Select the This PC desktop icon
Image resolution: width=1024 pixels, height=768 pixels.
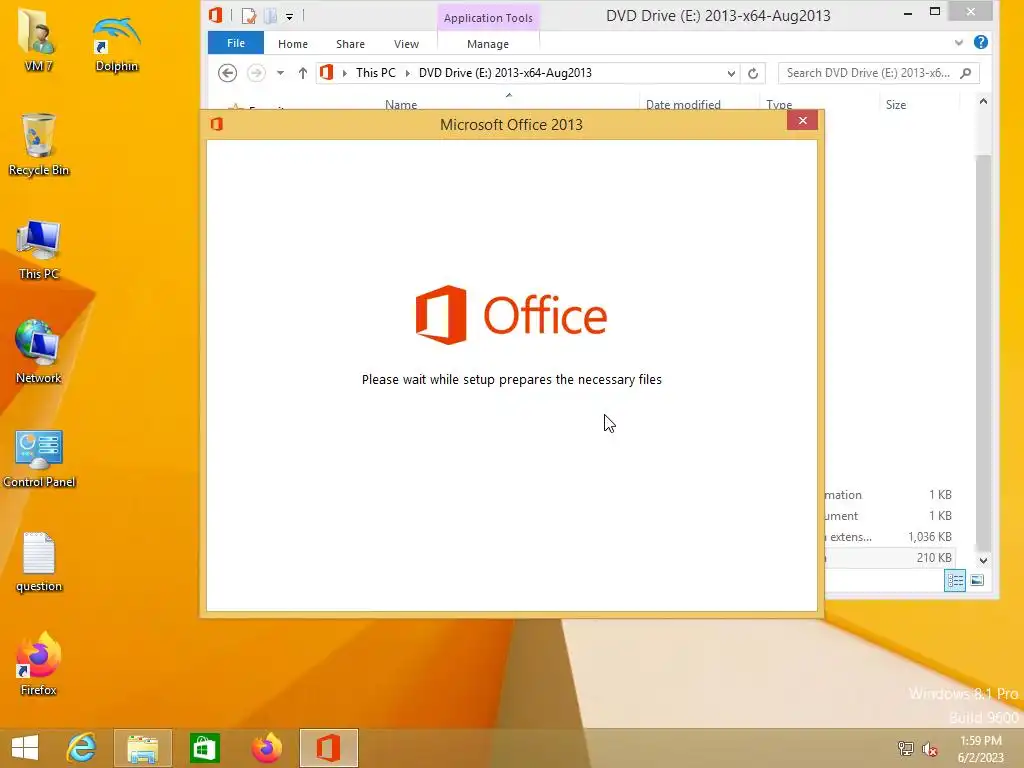click(x=39, y=249)
